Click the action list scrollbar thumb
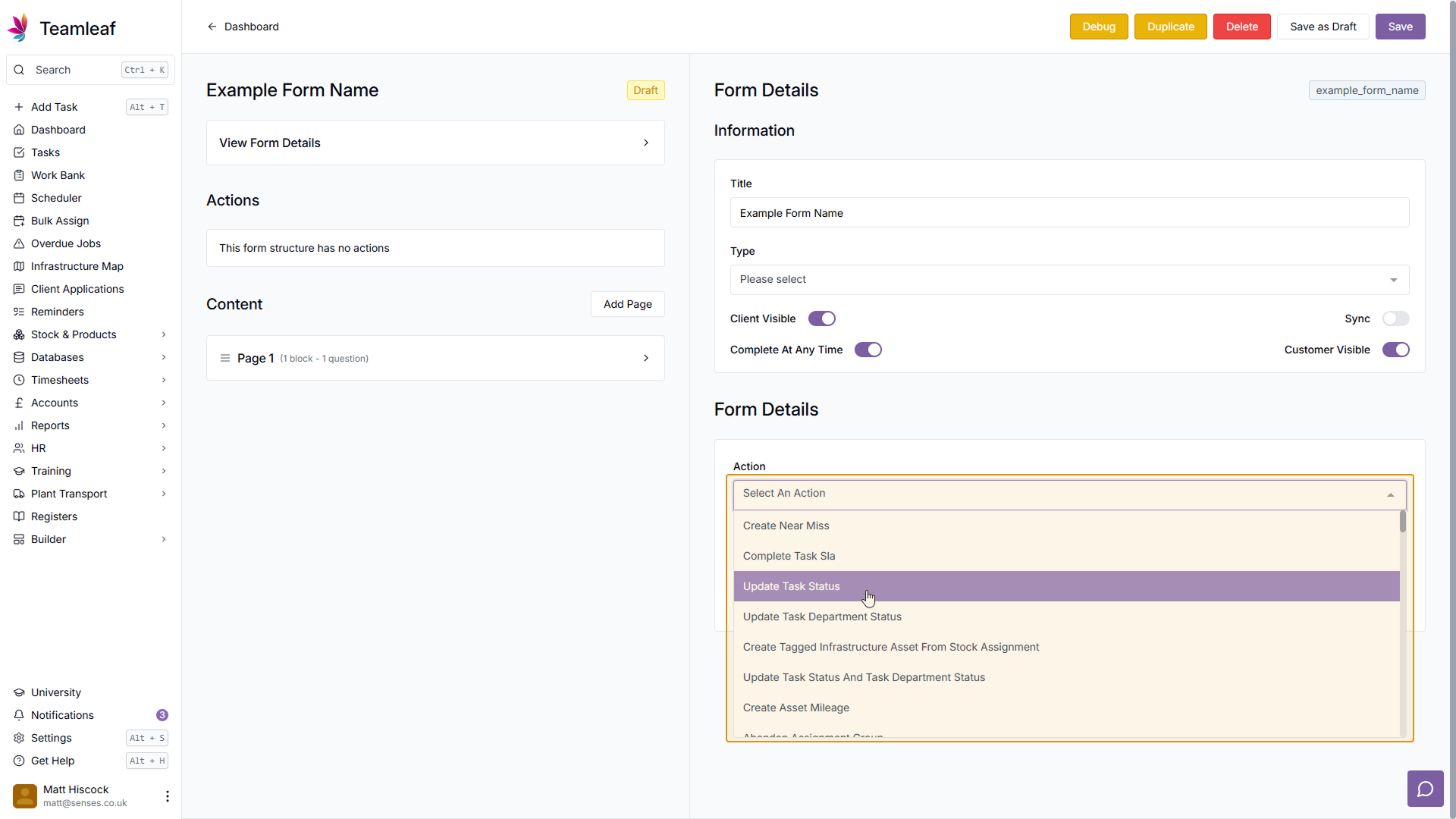Screen dimensions: 1456x819 click(1402, 522)
